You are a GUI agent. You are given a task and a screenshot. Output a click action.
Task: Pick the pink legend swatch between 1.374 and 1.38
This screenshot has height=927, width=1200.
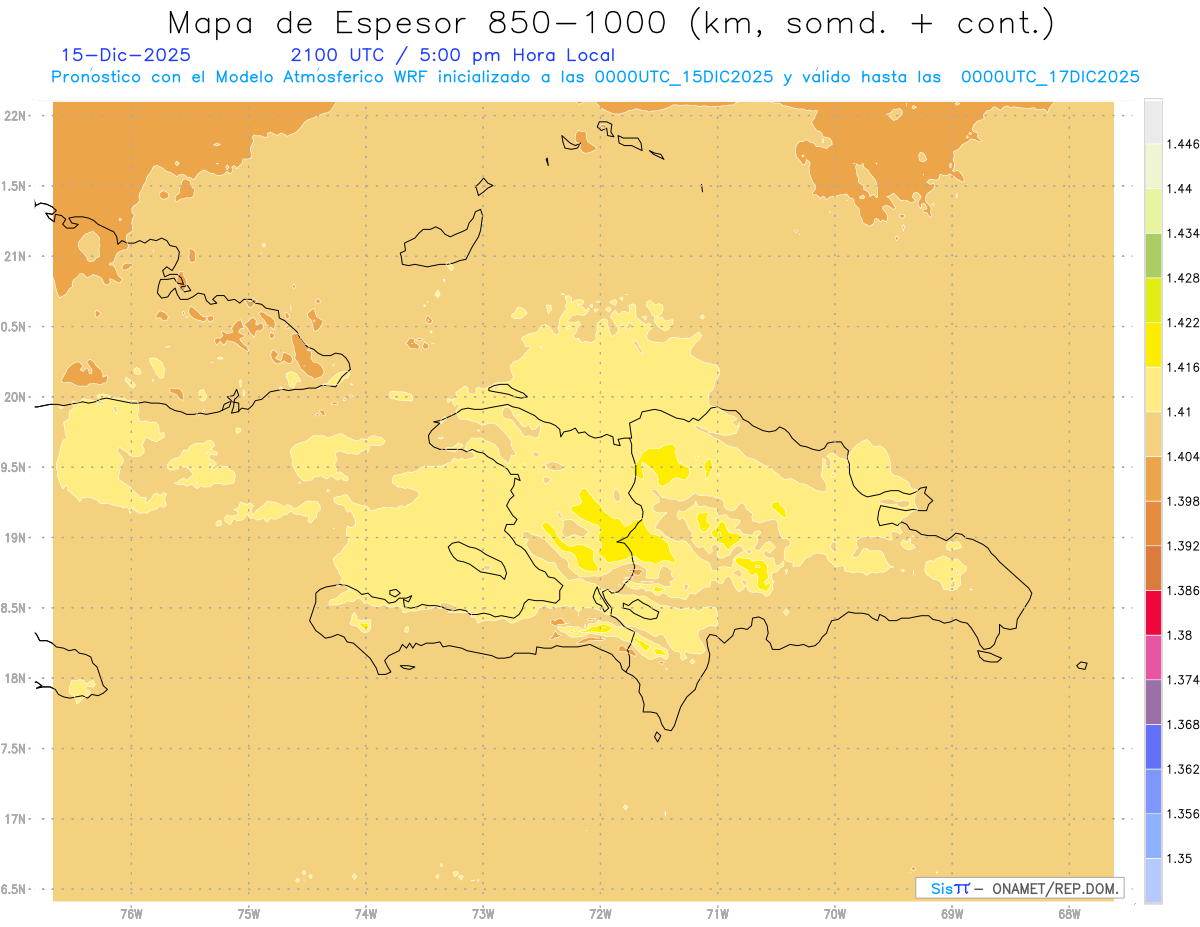coord(1153,657)
